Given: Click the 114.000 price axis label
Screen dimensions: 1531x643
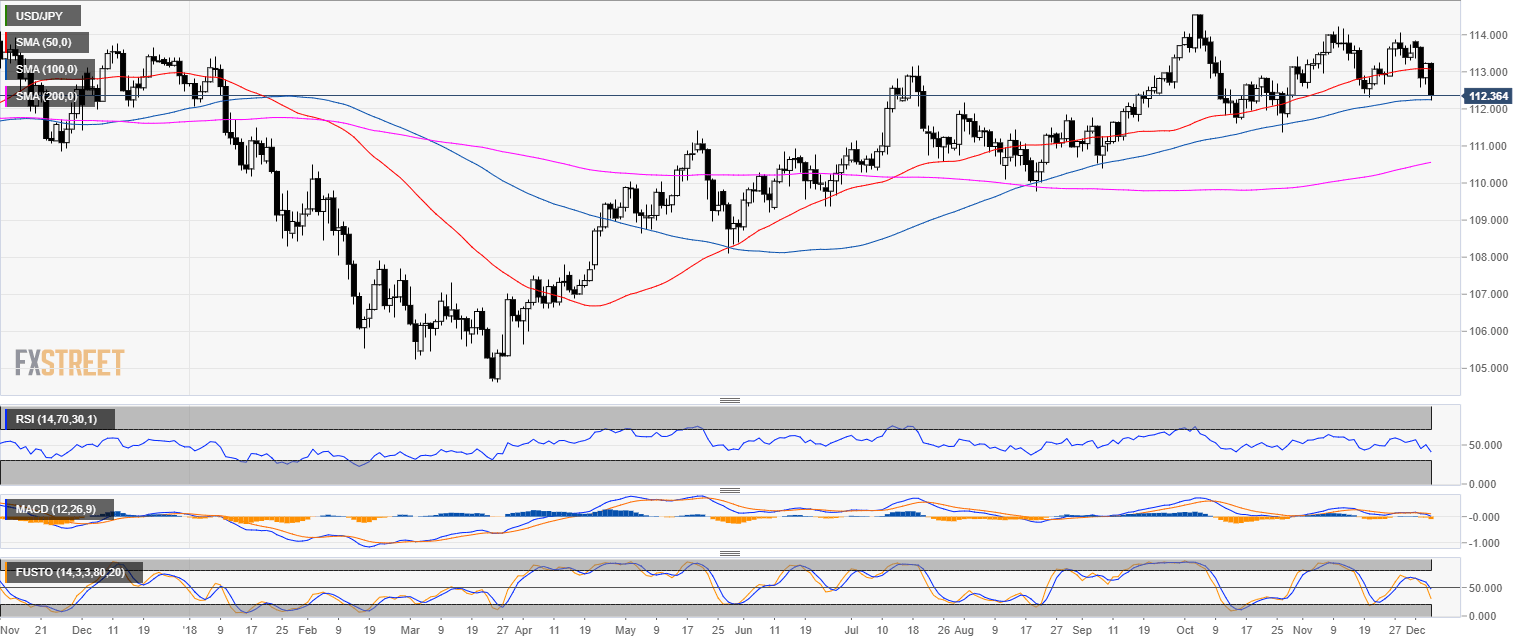Looking at the screenshot, I should [1487, 36].
